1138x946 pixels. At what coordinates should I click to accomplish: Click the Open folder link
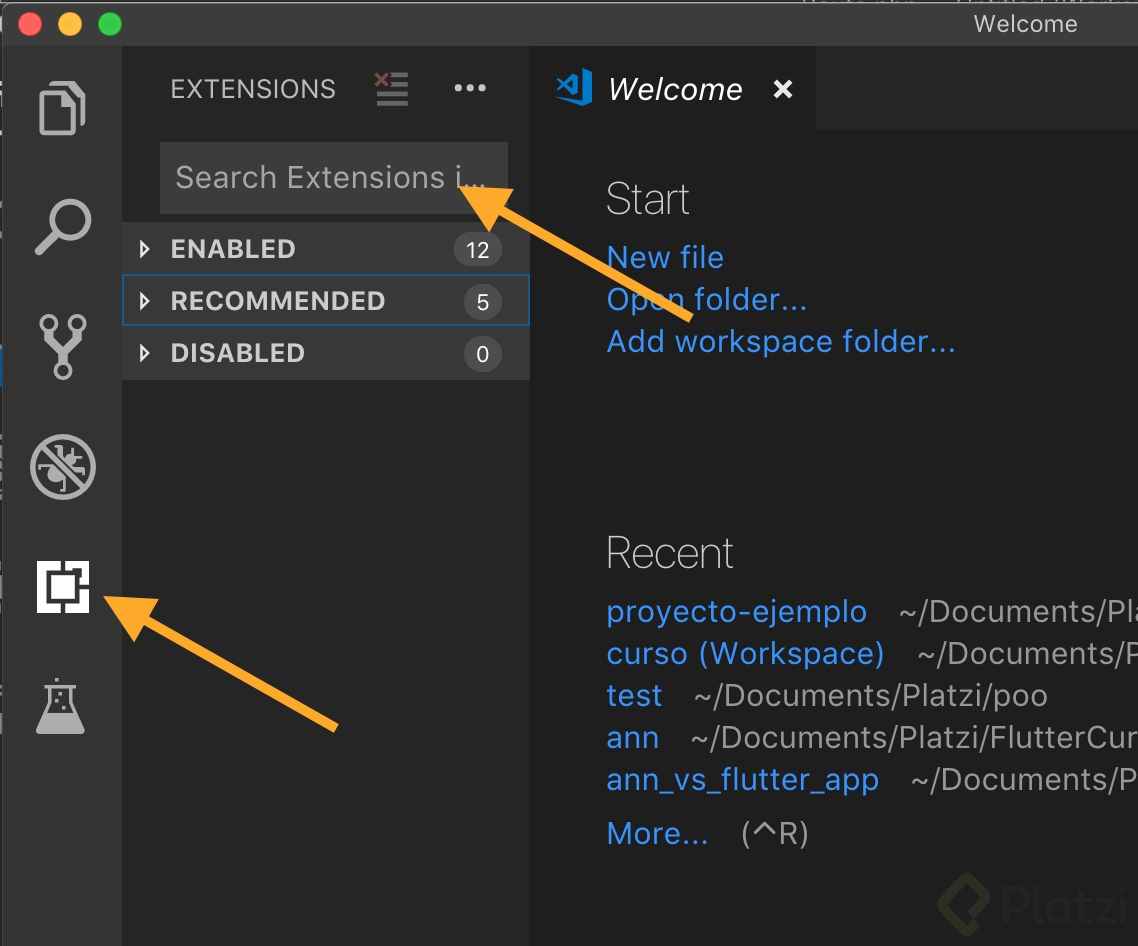[706, 299]
